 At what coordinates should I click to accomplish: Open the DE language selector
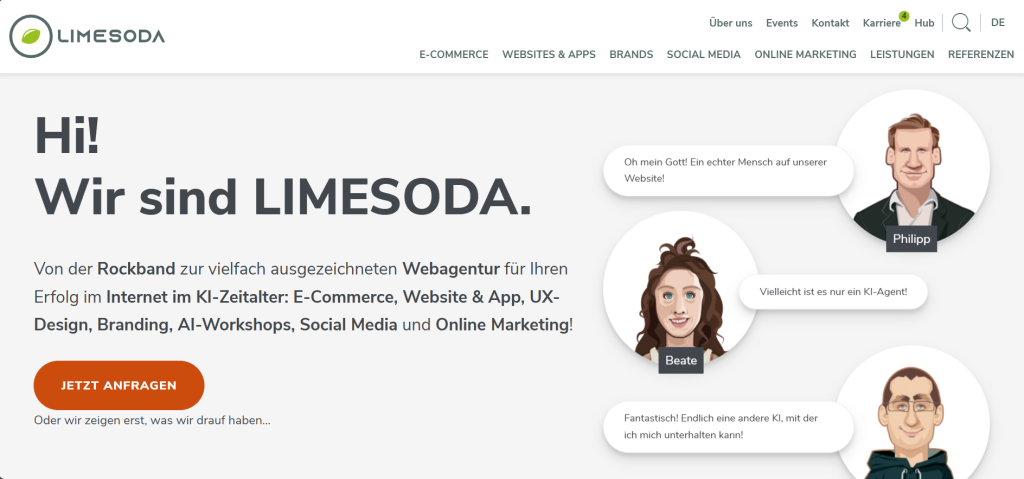pyautogui.click(x=997, y=23)
